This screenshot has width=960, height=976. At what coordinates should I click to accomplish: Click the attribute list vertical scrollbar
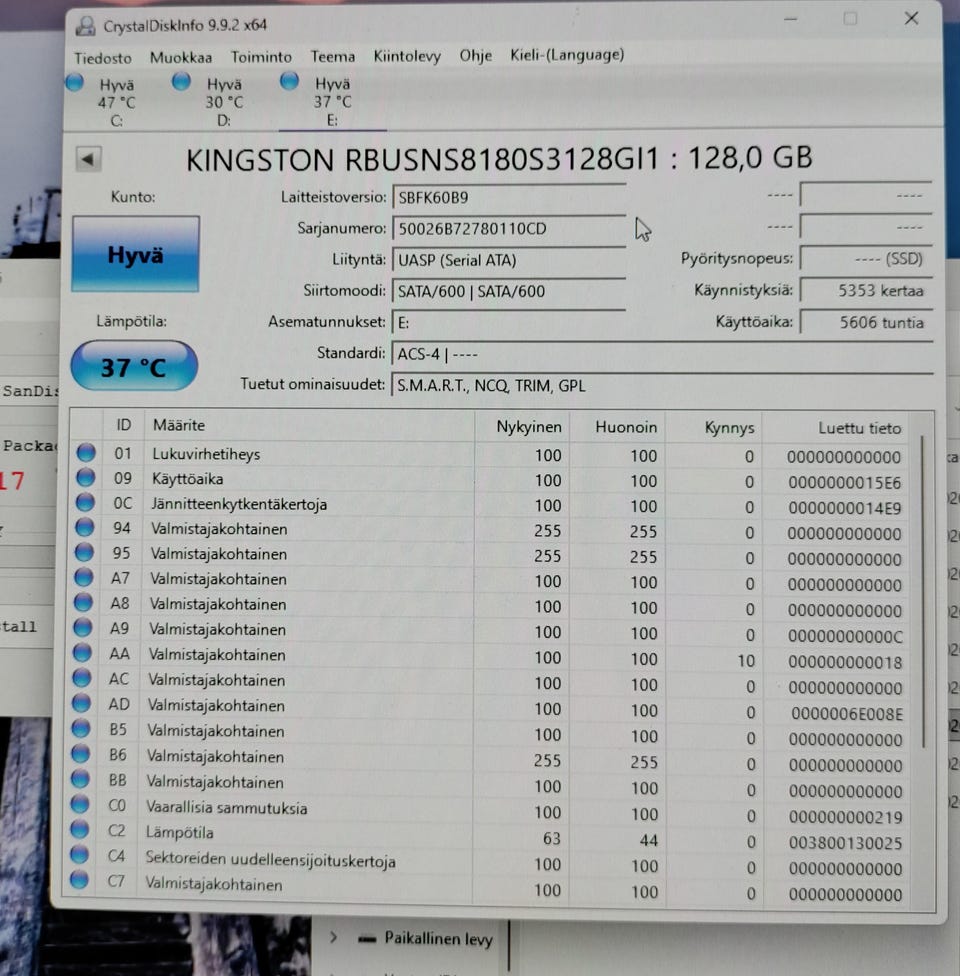[923, 591]
